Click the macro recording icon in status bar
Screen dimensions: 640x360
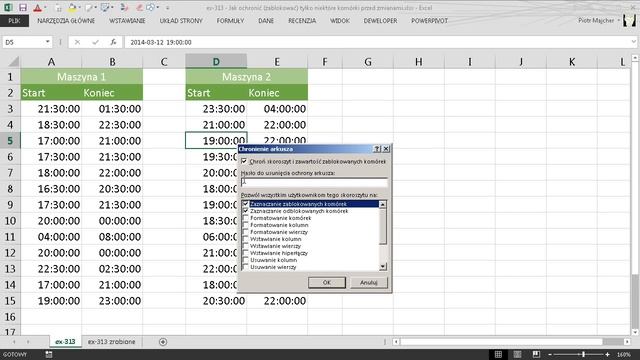click(x=49, y=354)
